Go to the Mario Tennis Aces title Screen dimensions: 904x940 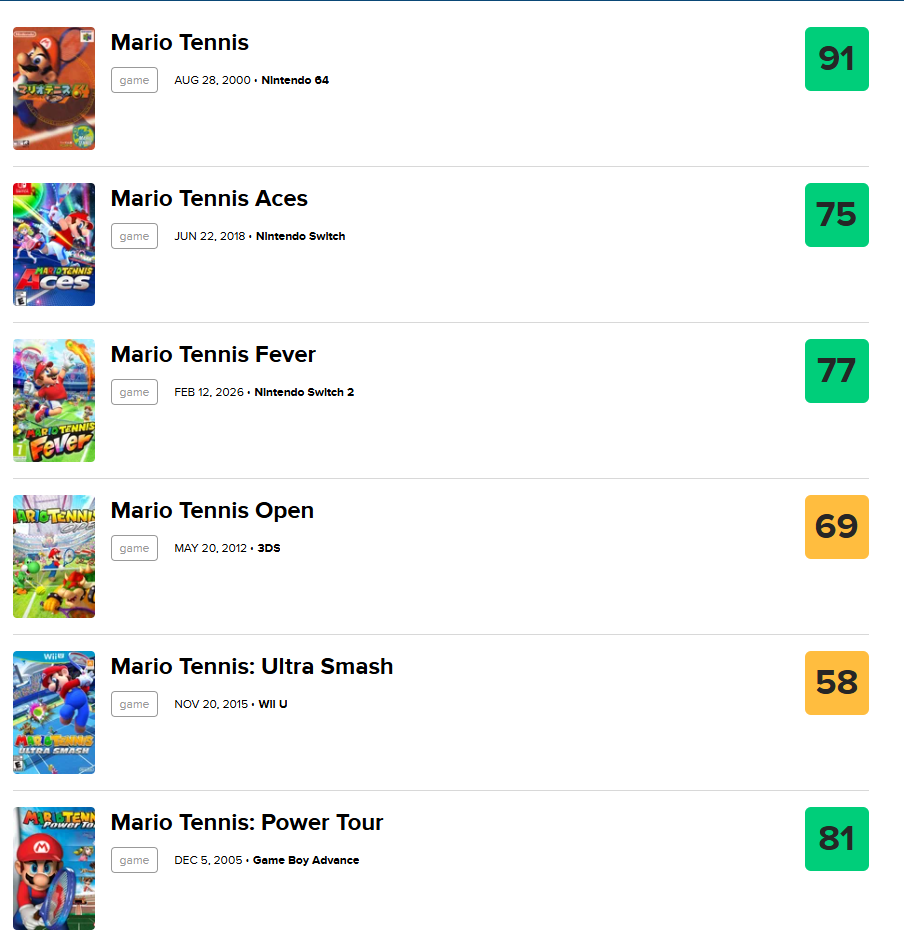tap(209, 198)
